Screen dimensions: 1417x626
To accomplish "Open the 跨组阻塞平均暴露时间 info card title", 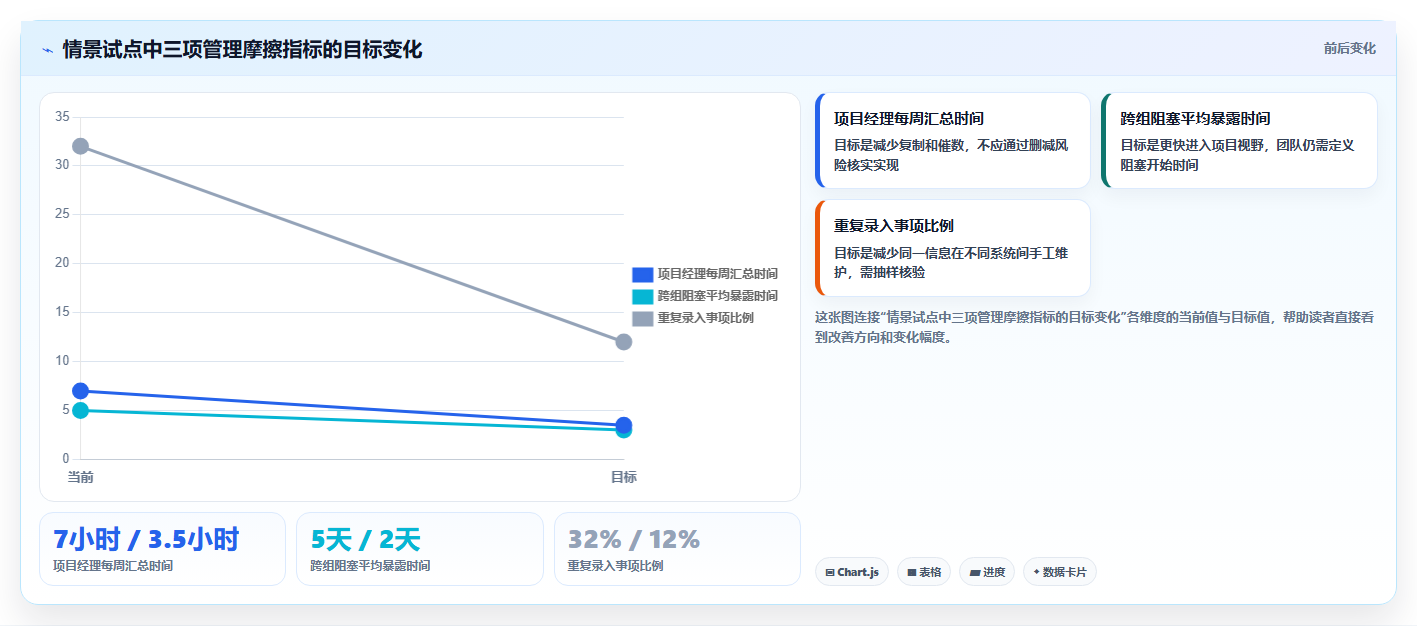I will tap(1195, 119).
